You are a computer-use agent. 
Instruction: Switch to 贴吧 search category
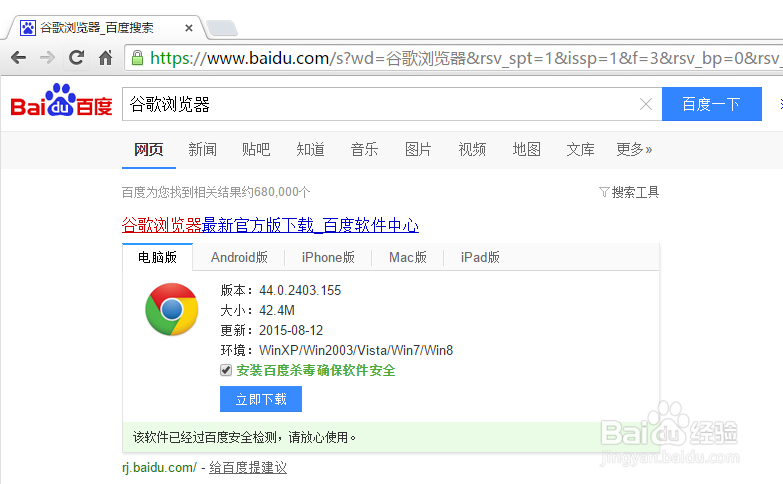click(256, 149)
